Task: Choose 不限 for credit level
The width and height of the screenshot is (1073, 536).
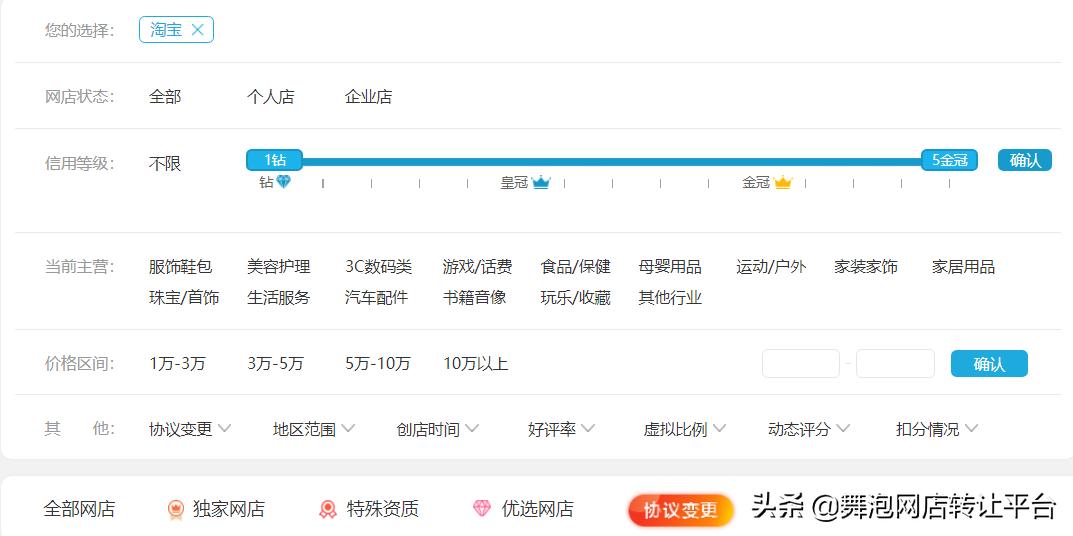Action: click(x=165, y=164)
